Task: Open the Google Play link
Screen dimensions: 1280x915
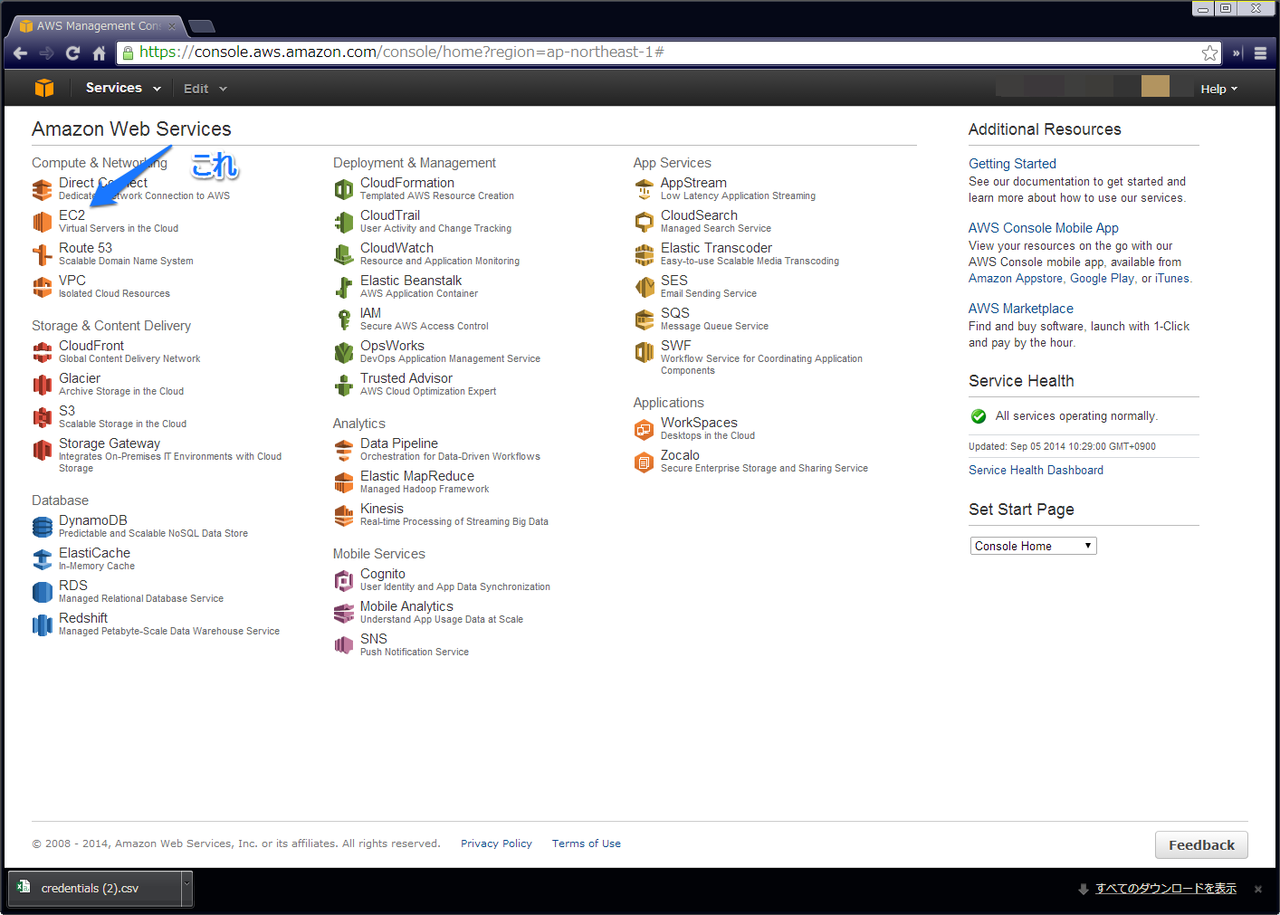Action: [x=1102, y=278]
